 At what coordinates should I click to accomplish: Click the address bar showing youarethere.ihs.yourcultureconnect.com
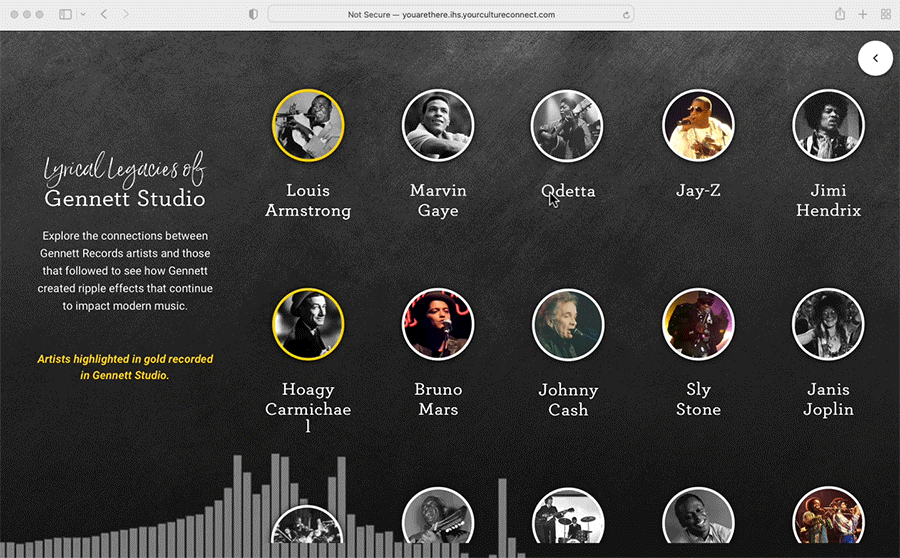pos(451,14)
